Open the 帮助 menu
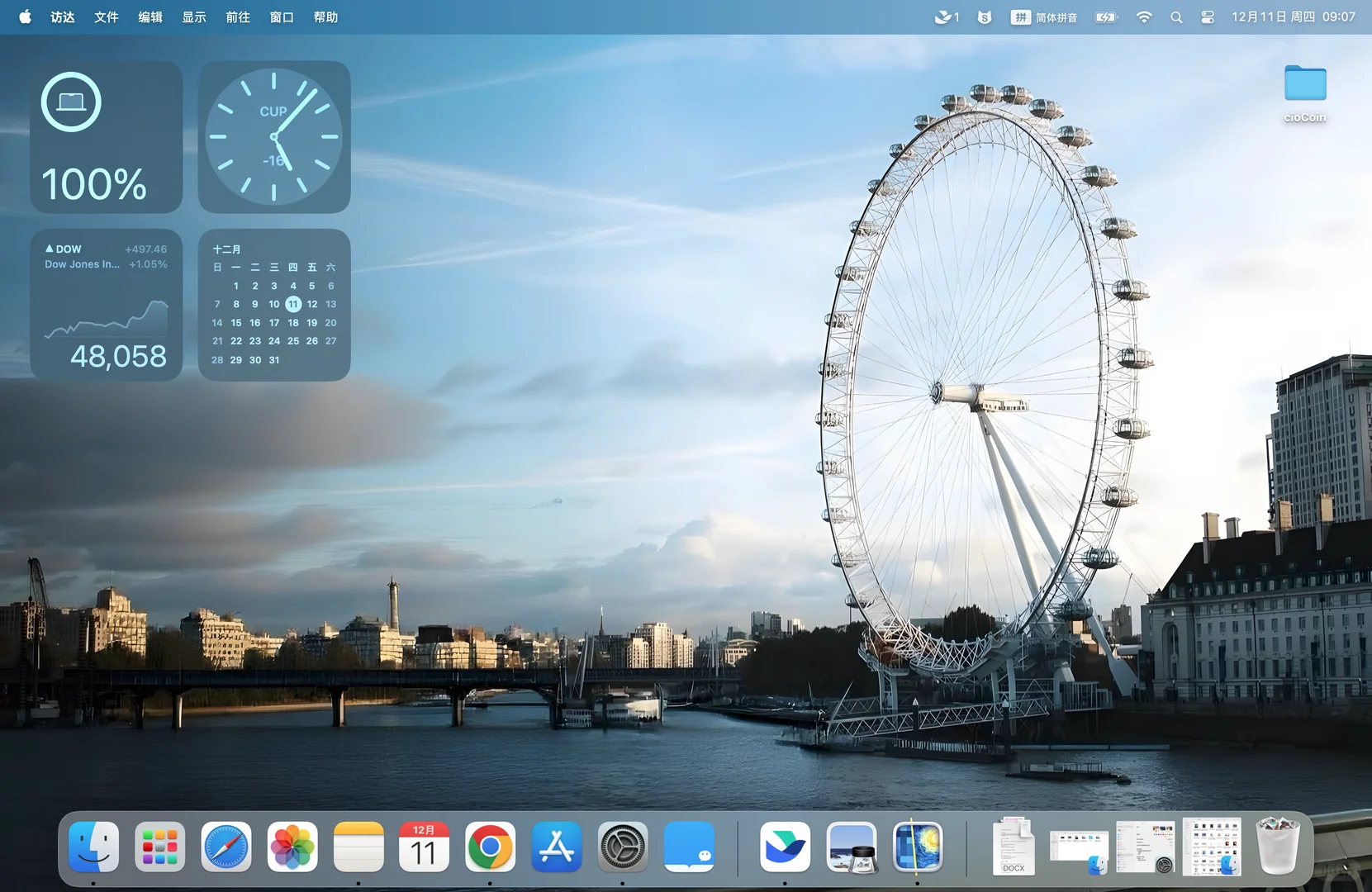This screenshot has width=1372, height=892. [x=325, y=17]
